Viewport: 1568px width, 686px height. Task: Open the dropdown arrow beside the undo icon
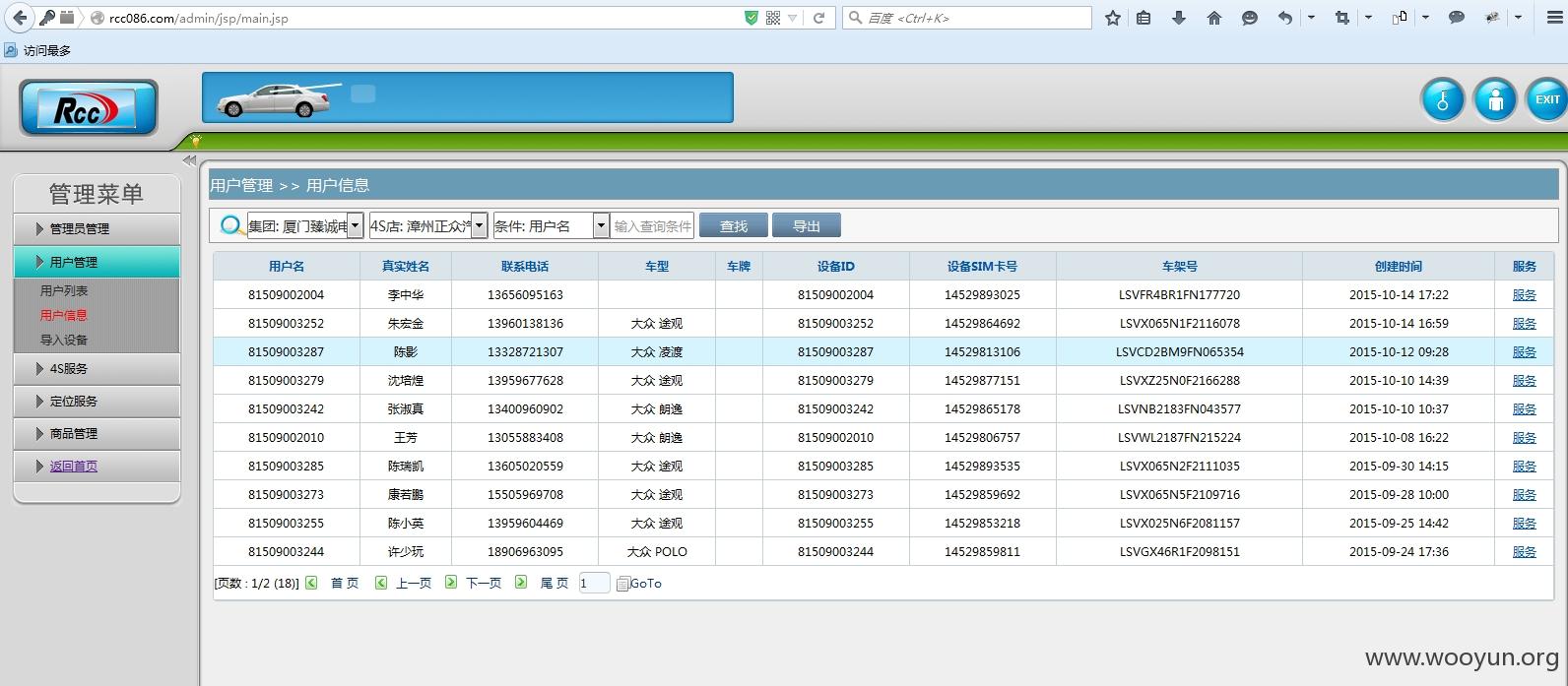pos(1311,18)
